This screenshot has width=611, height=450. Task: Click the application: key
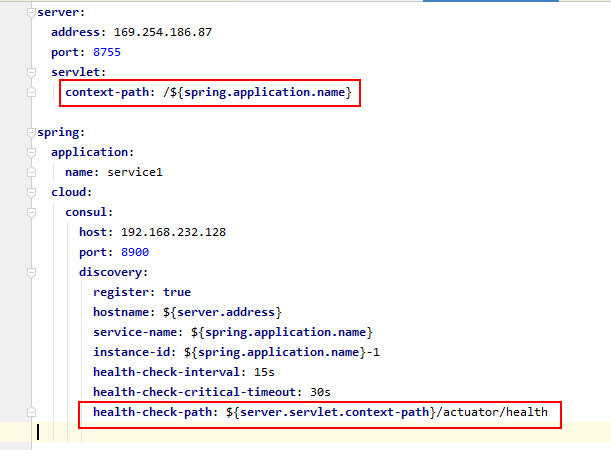tap(93, 152)
